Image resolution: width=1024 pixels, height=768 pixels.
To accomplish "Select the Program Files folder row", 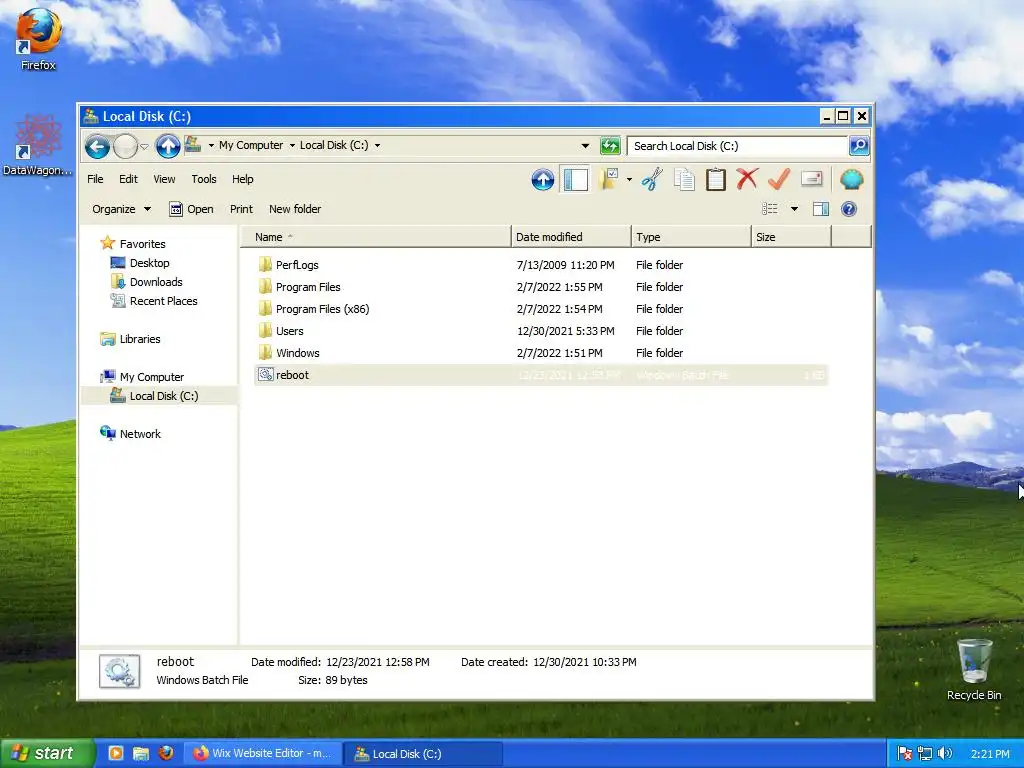I will point(541,287).
